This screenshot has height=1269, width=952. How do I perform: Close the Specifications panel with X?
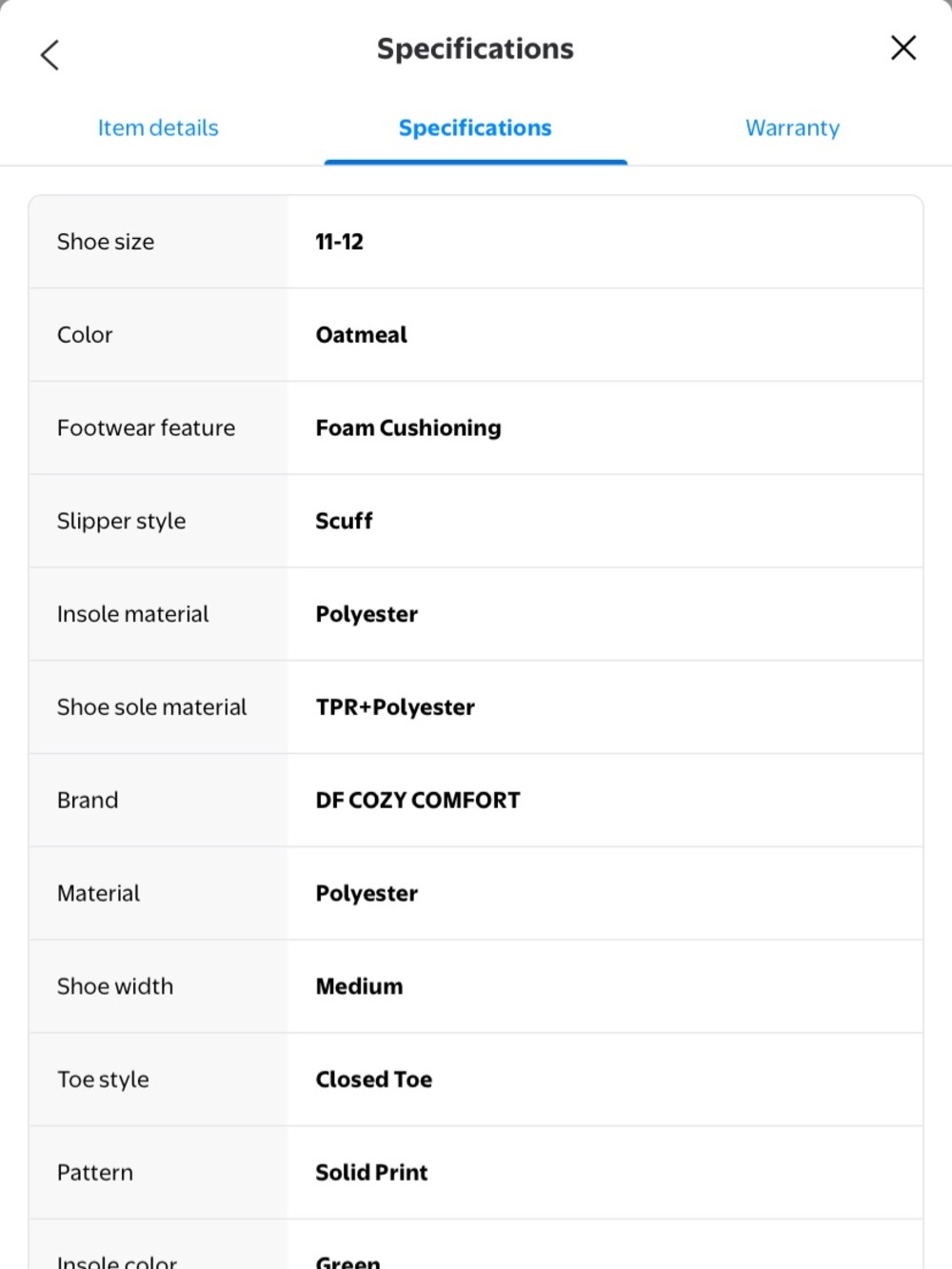click(902, 48)
